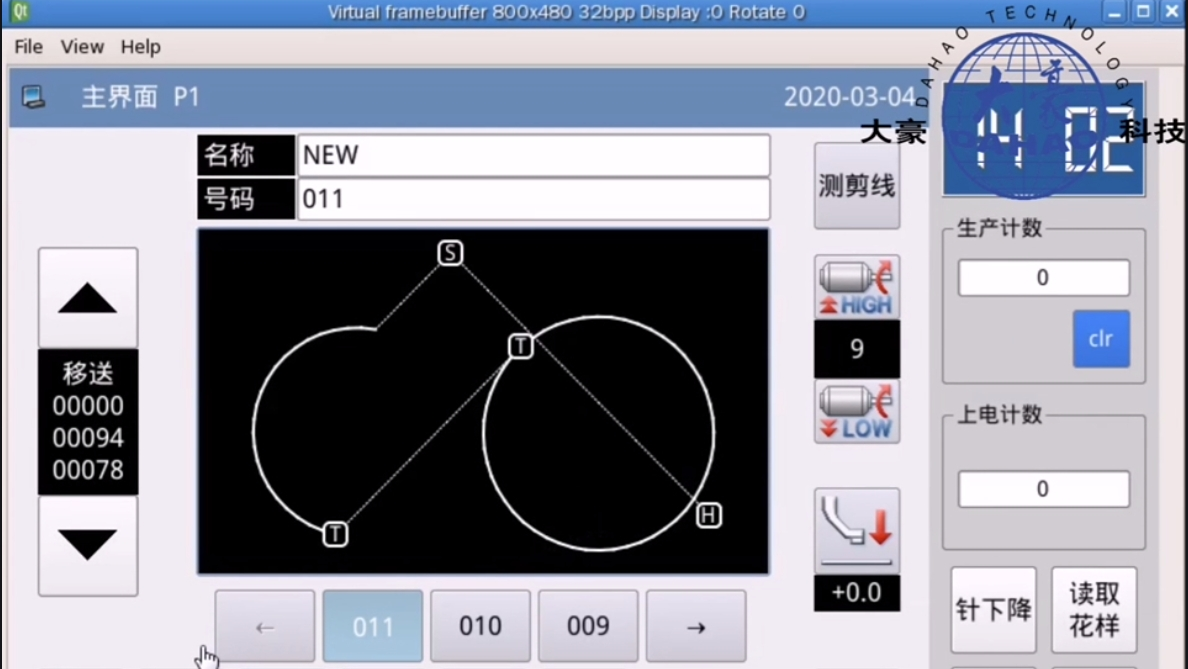Screen dimensions: 1188x669
Task: Open the File menu
Action: pos(28,47)
